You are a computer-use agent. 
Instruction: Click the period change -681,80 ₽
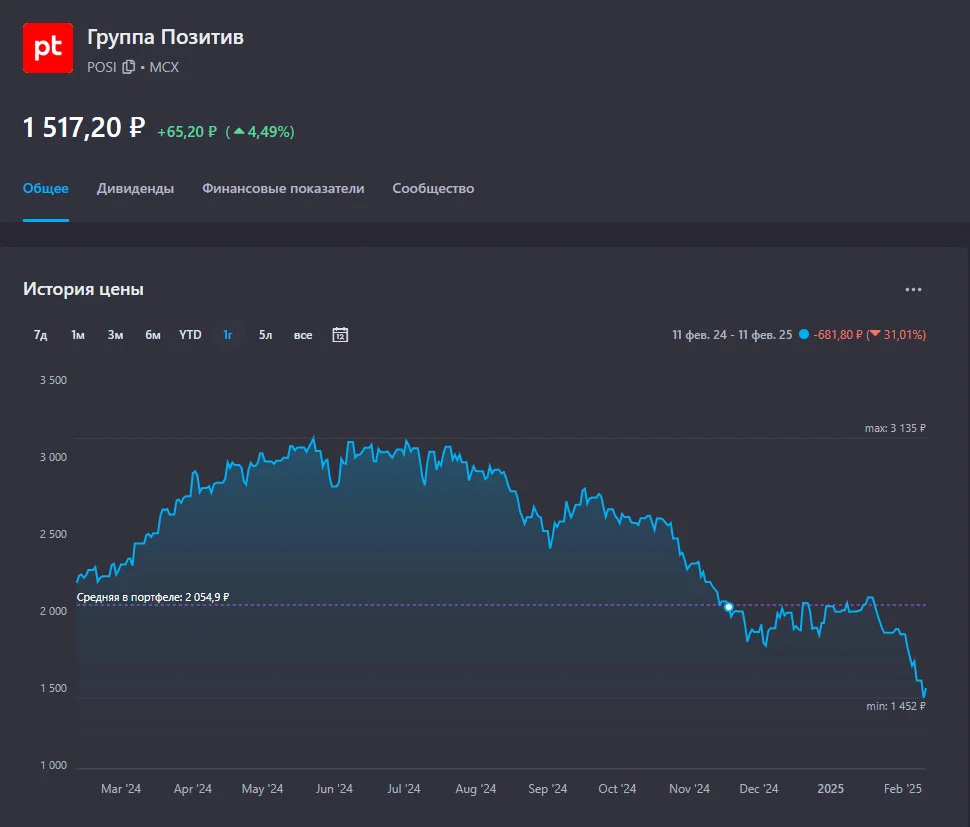tap(838, 335)
